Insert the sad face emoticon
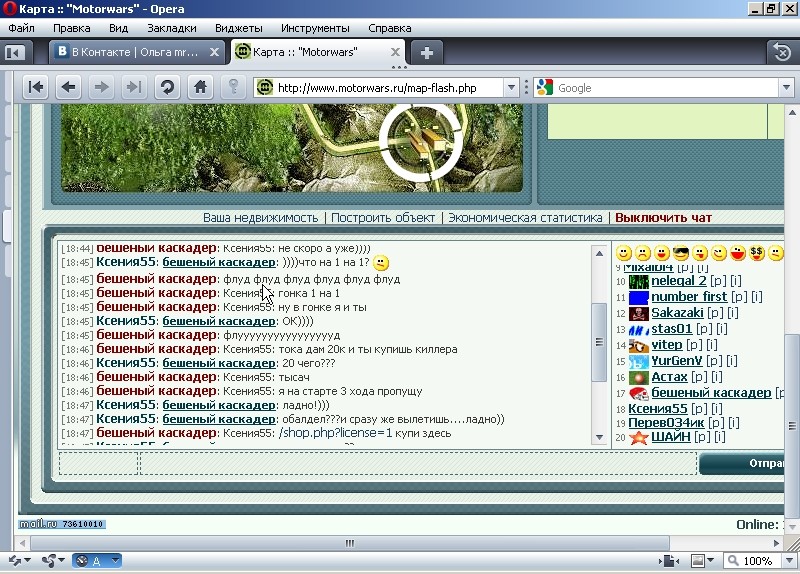 click(643, 253)
